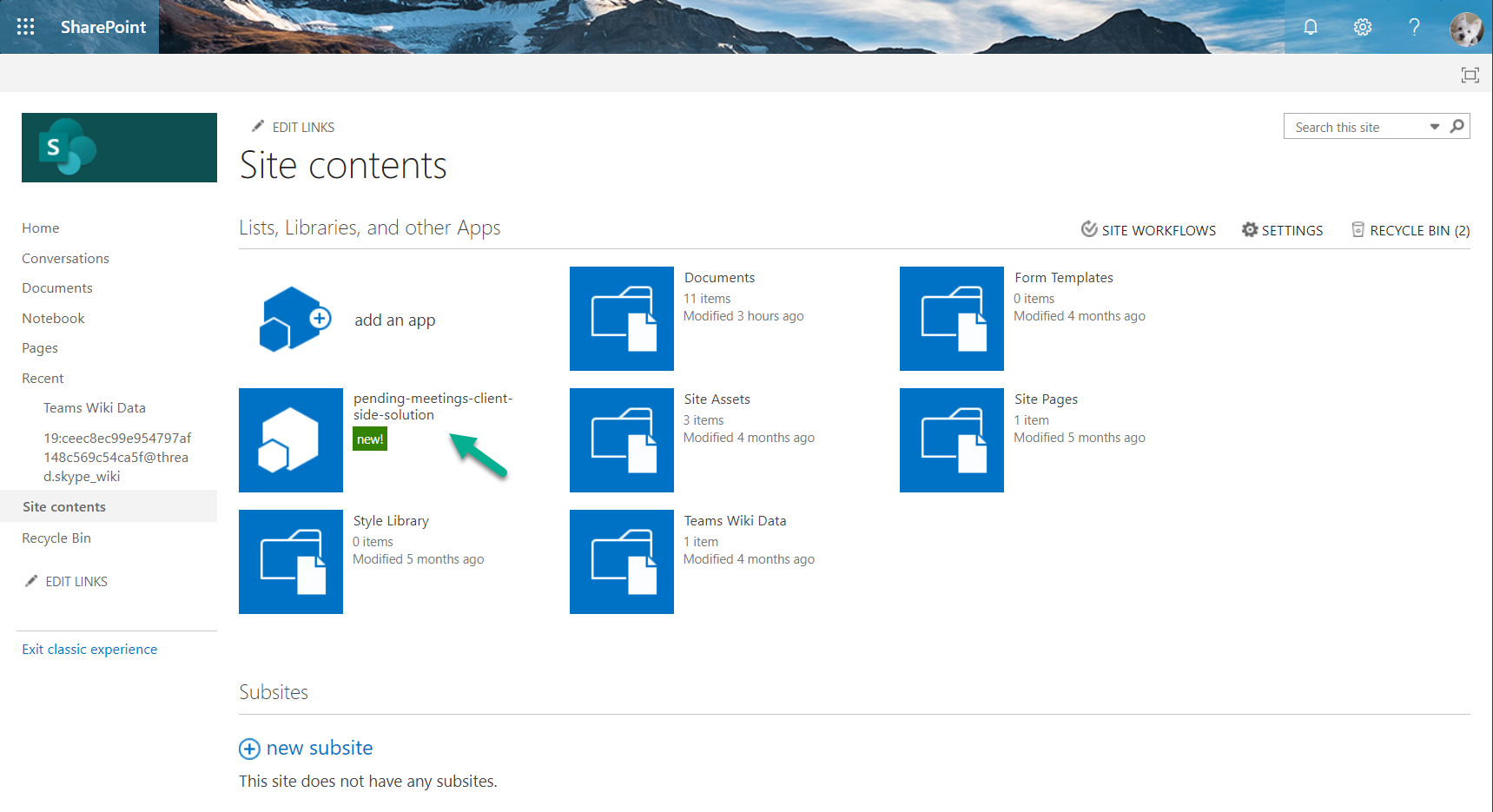Click the SharePoint site logo
Image resolution: width=1493 pixels, height=812 pixels.
pyautogui.click(x=119, y=148)
